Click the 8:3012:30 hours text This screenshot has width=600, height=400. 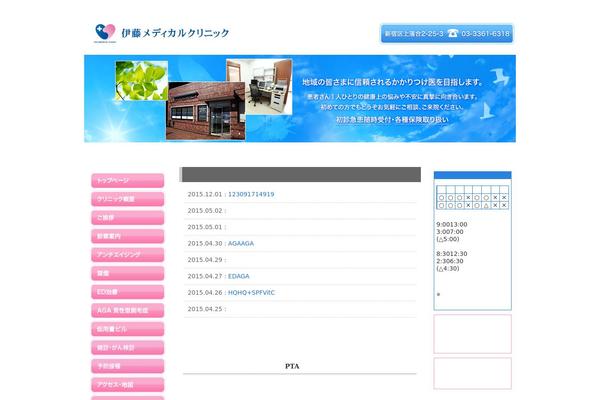[x=452, y=254]
